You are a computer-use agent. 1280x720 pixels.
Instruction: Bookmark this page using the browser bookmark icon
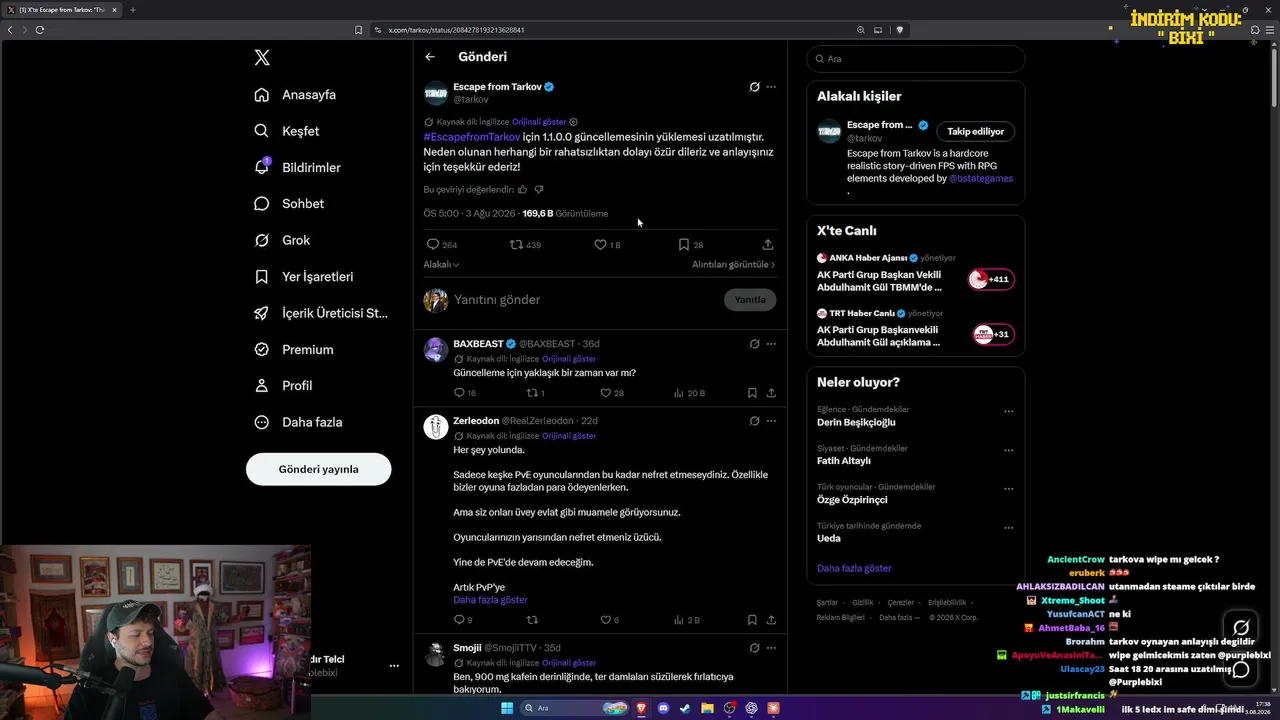[359, 30]
